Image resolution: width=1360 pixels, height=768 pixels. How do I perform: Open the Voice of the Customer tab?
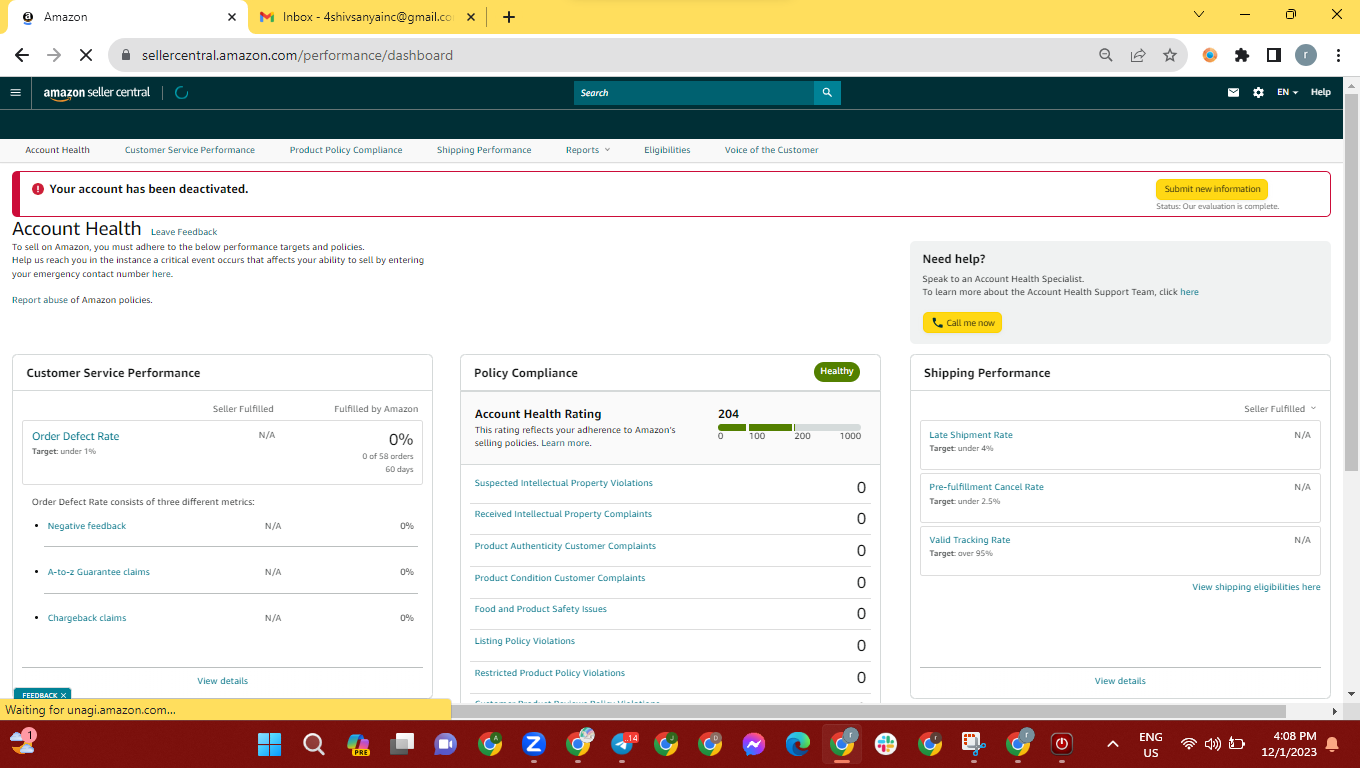pos(772,150)
